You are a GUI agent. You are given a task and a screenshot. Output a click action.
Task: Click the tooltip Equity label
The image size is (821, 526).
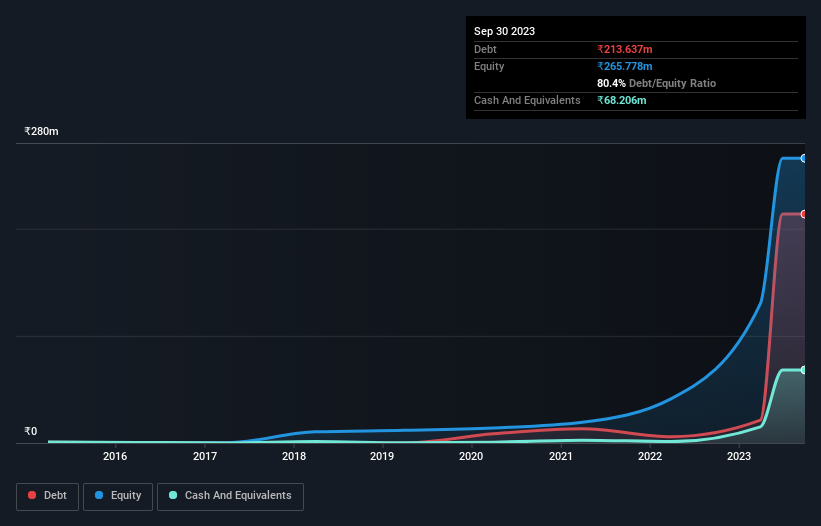[x=489, y=66]
